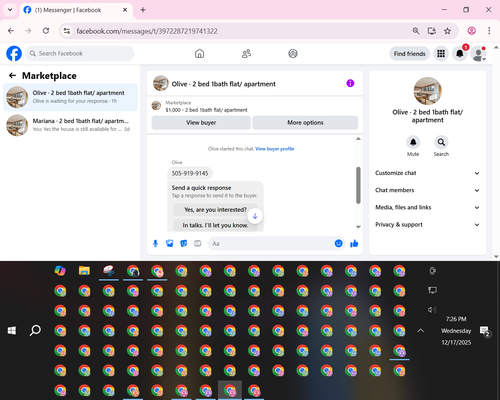Open the emoji picker in message box

(x=338, y=244)
